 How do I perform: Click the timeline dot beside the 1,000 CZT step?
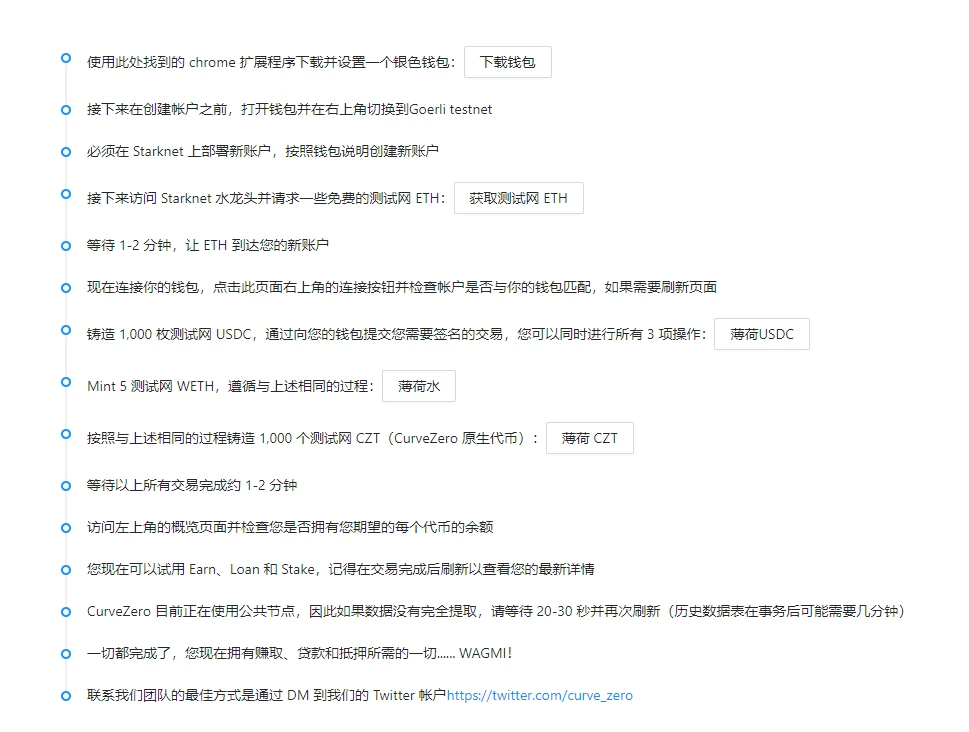pos(66,434)
